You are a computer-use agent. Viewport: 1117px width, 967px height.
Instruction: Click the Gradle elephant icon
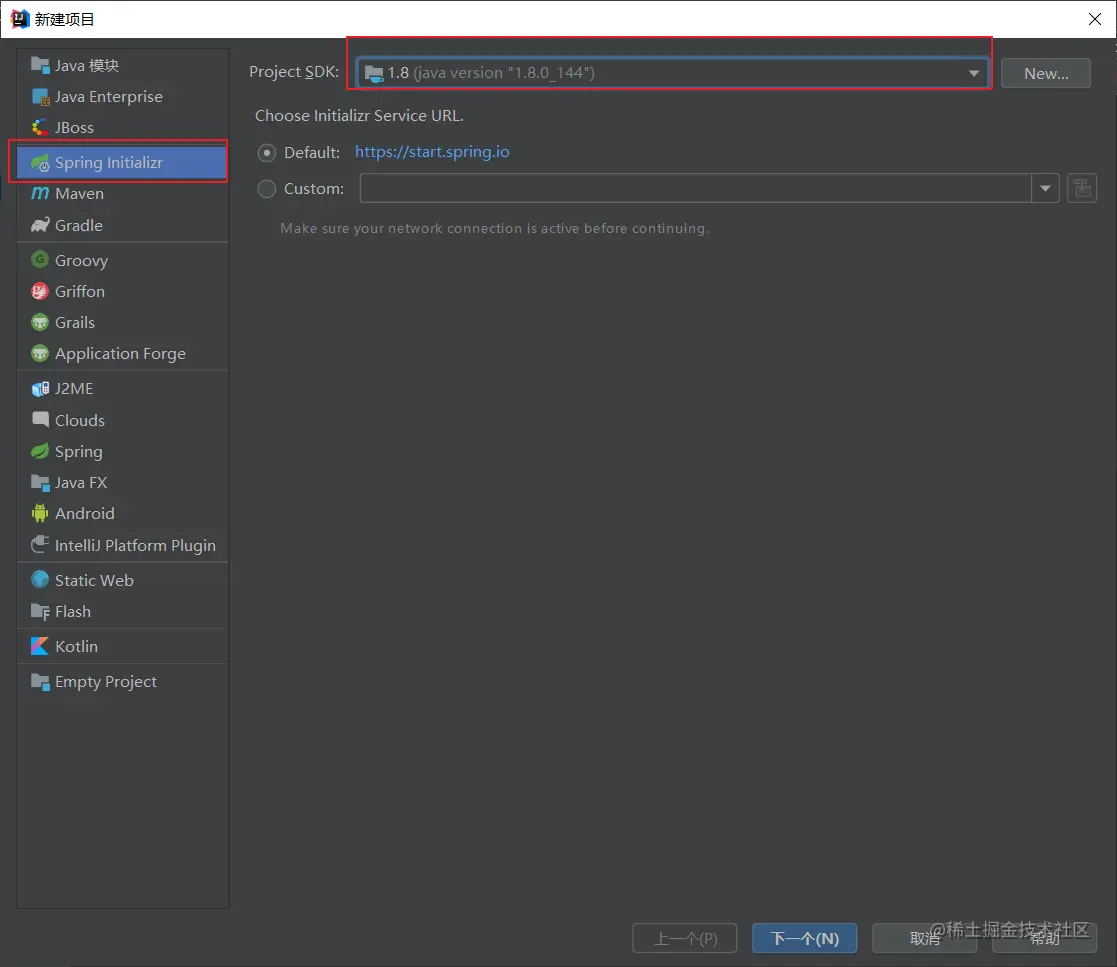[x=40, y=225]
